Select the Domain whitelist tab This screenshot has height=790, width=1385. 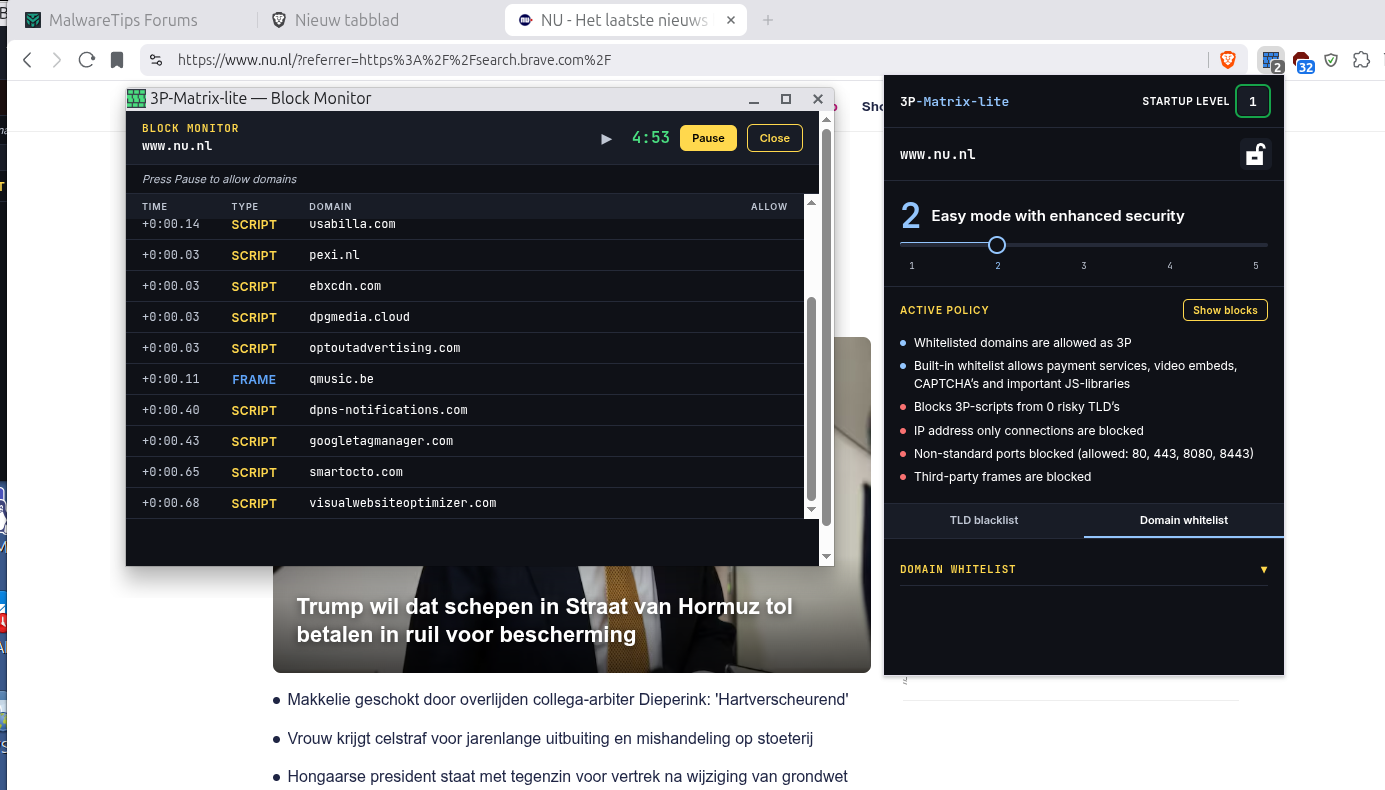pos(1184,520)
